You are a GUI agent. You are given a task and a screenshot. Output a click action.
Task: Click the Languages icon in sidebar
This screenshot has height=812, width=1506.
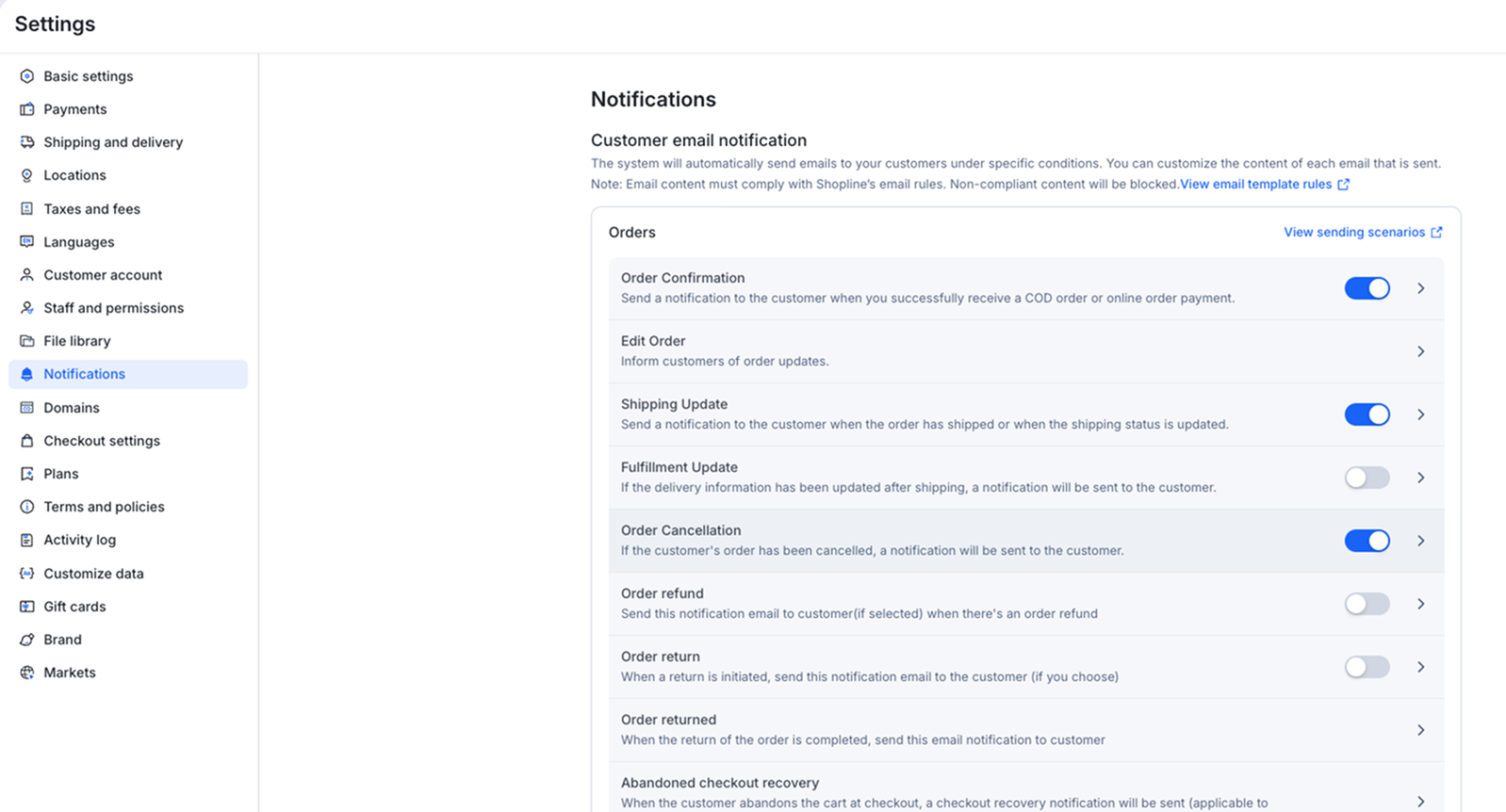(26, 242)
